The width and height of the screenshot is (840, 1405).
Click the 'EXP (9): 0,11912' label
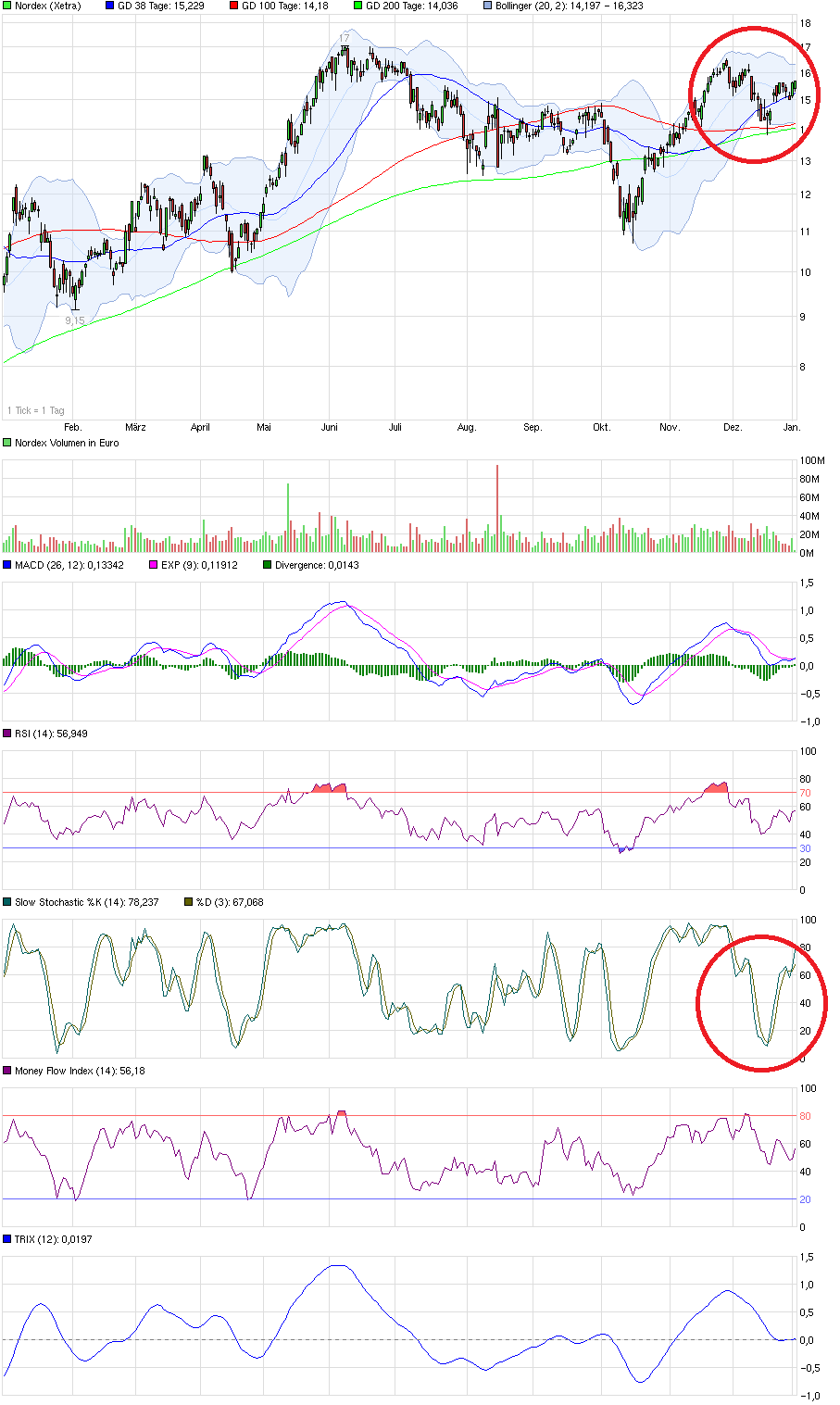(199, 565)
